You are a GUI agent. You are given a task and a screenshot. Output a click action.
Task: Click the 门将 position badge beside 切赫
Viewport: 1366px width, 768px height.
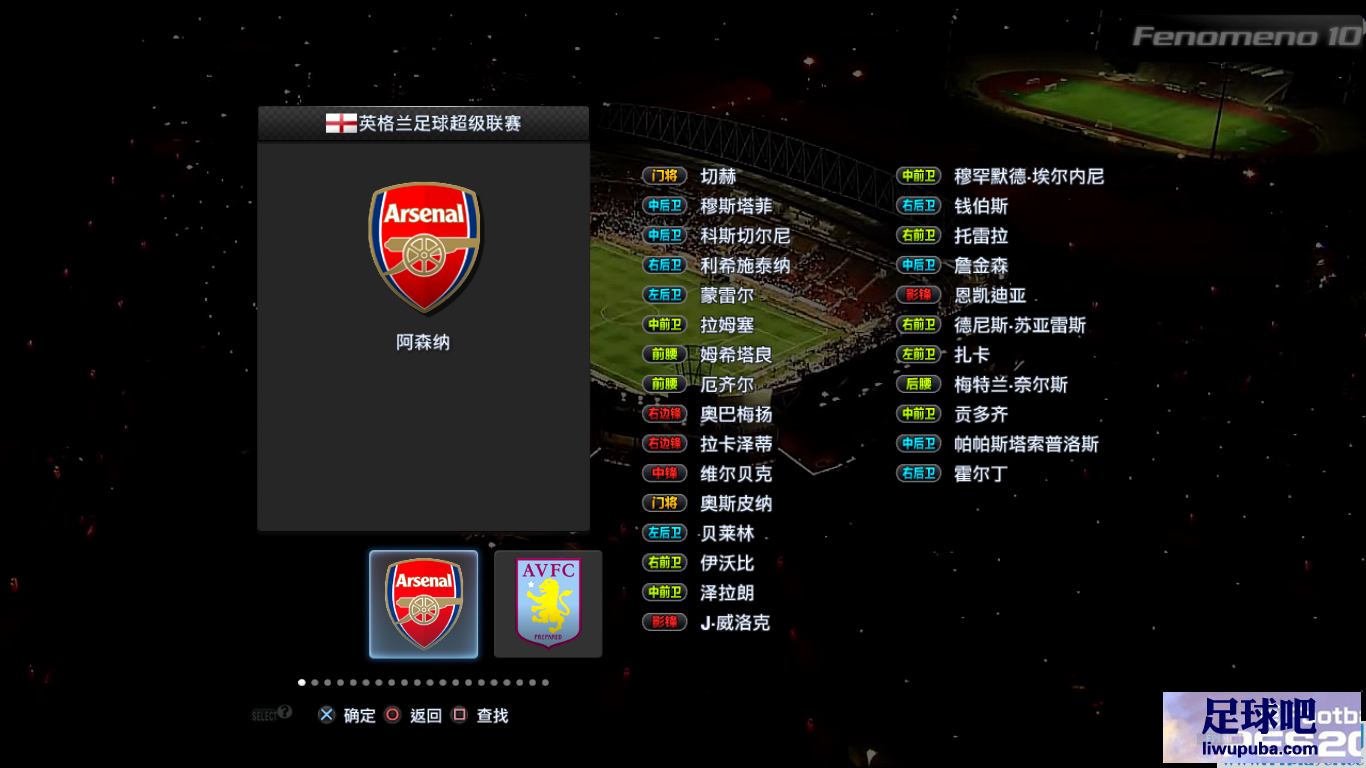665,176
